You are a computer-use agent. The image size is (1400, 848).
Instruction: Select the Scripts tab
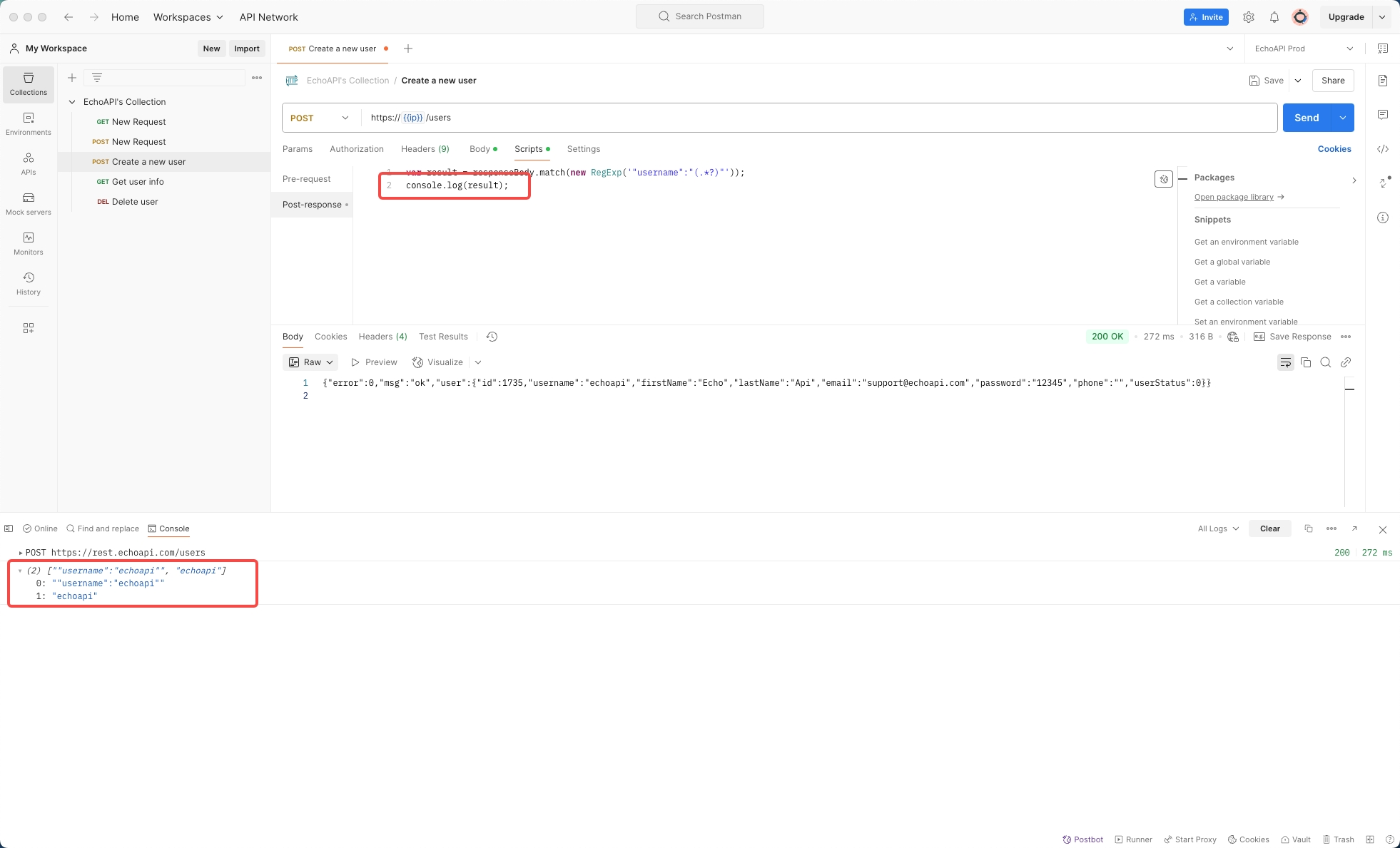(x=527, y=149)
